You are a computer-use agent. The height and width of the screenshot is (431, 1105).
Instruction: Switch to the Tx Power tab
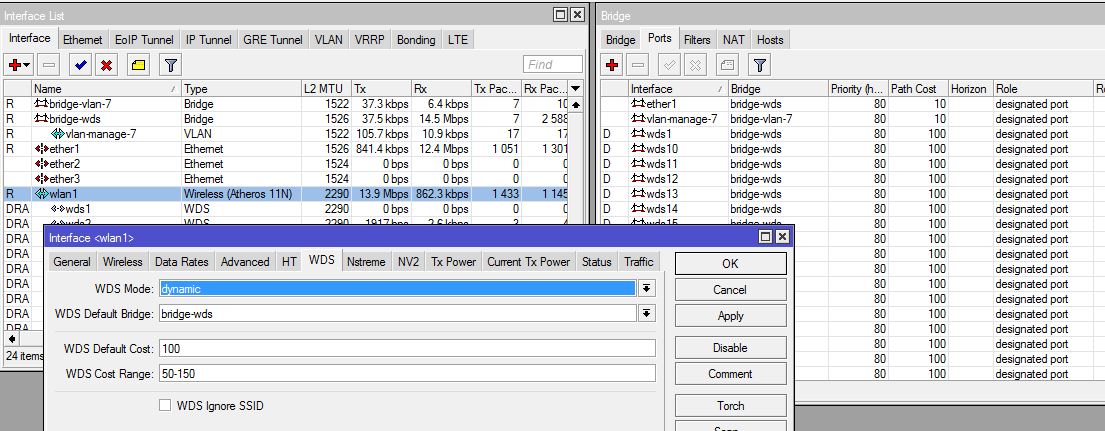(453, 262)
